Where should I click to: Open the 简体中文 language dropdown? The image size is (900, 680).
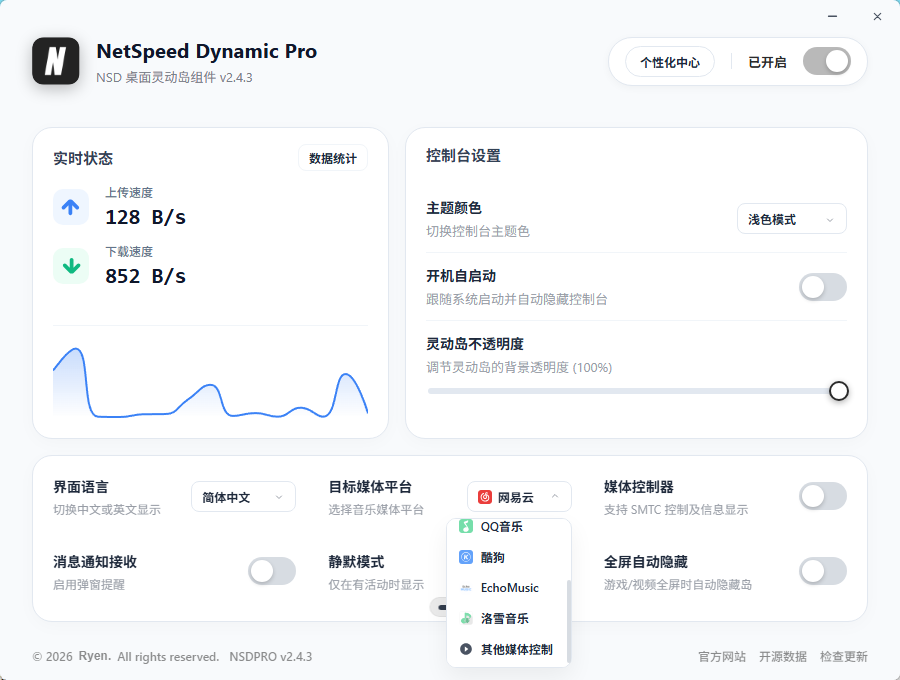pos(243,496)
